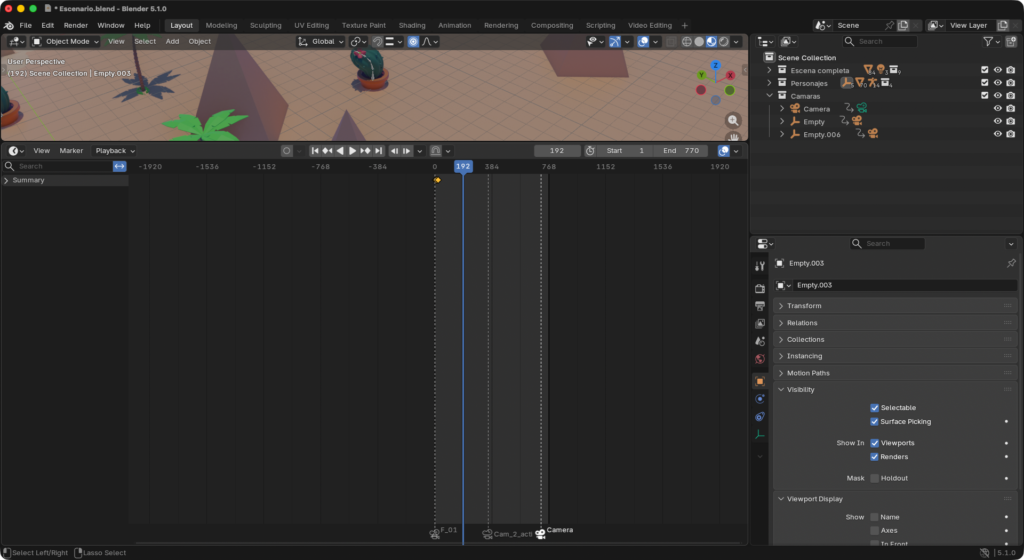The width and height of the screenshot is (1024, 560).
Task: Open the Object Mode dropdown
Action: (x=66, y=41)
